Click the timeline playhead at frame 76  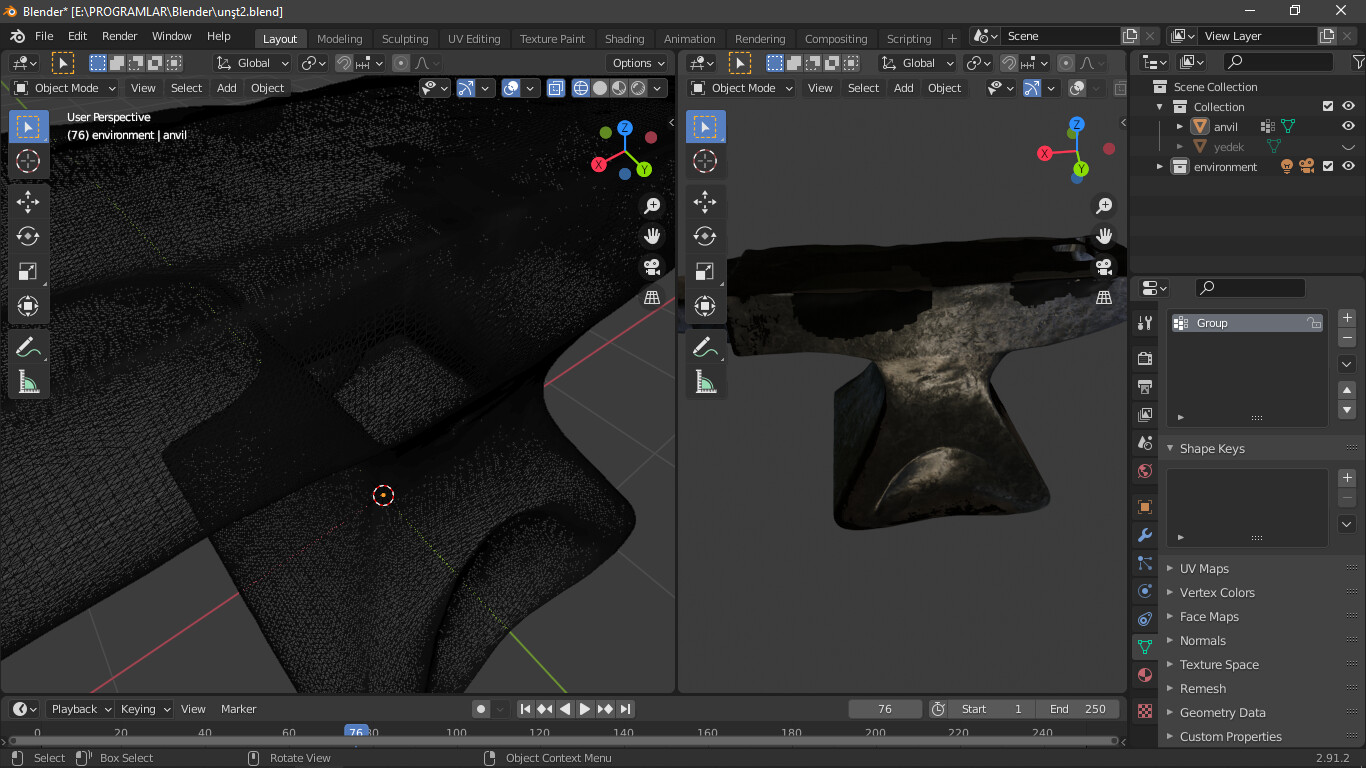[x=356, y=732]
